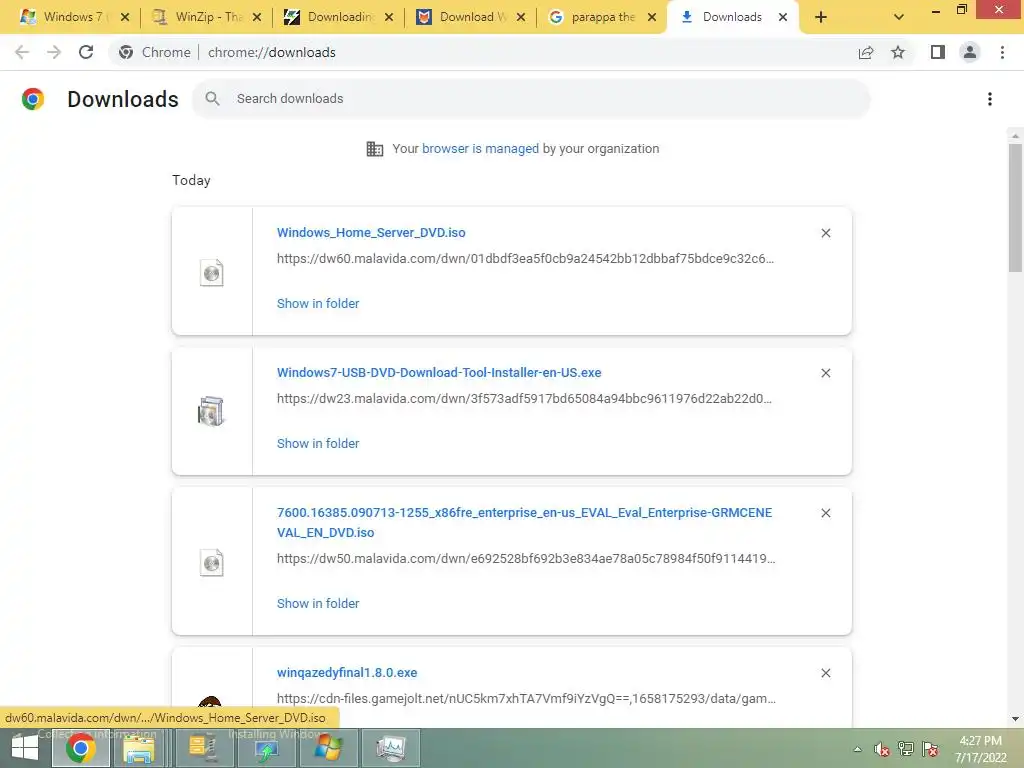Viewport: 1024px width, 768px height.
Task: Switch to the parappa the tab
Action: click(600, 17)
